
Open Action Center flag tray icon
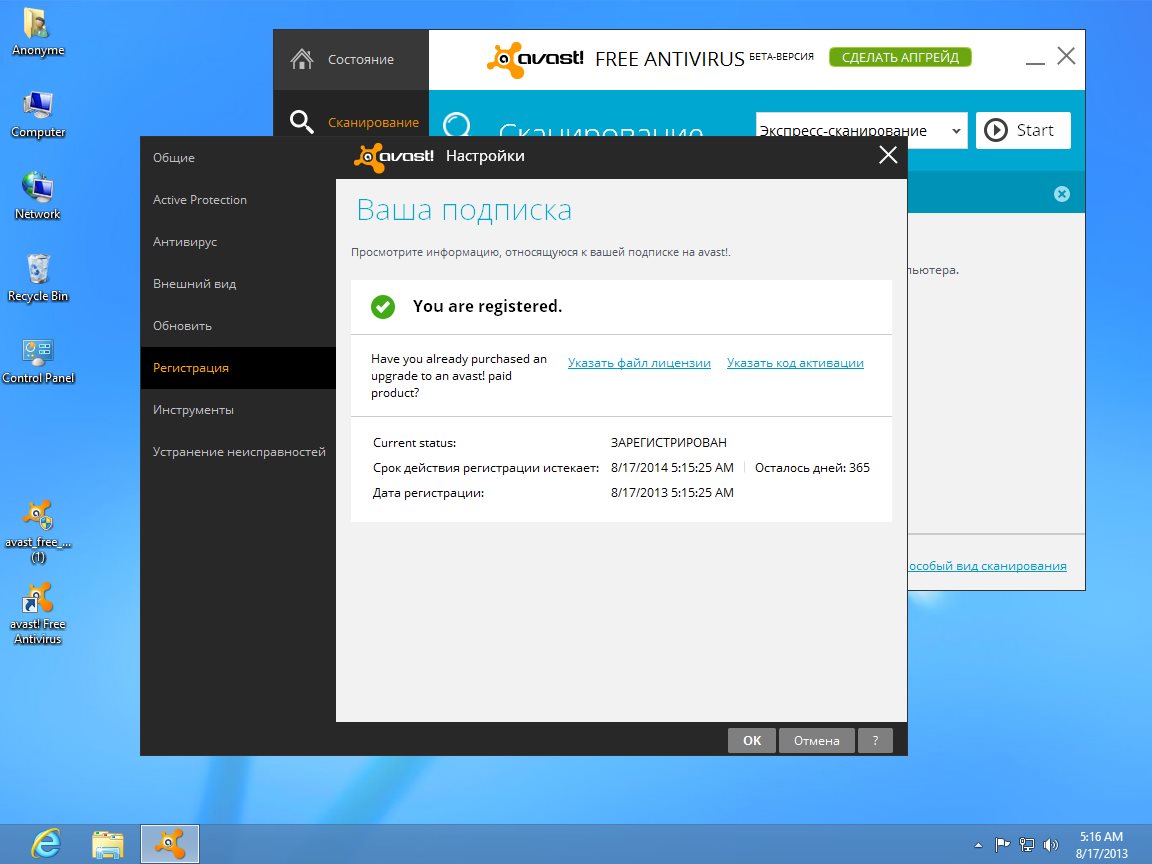coord(1002,845)
